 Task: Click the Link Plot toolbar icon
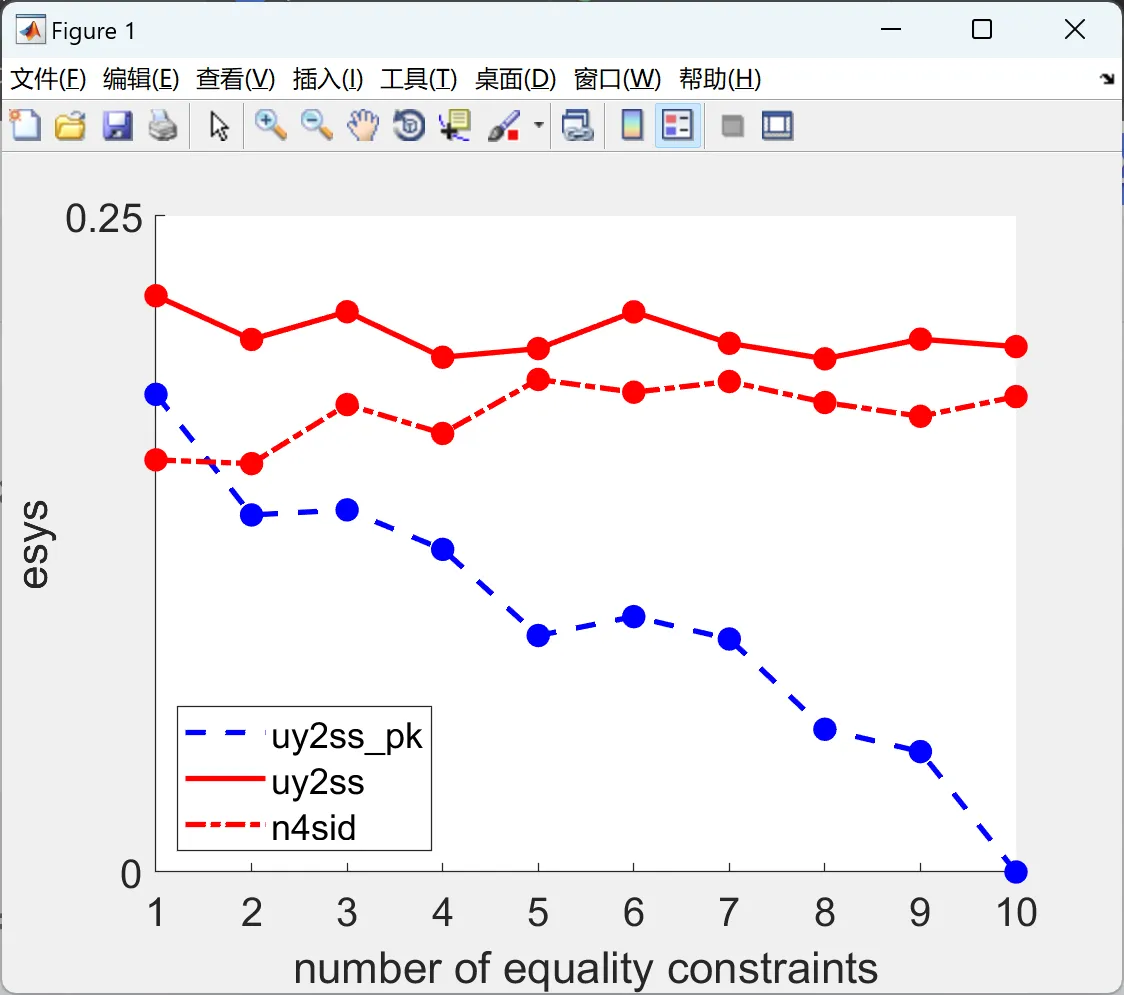pos(578,126)
